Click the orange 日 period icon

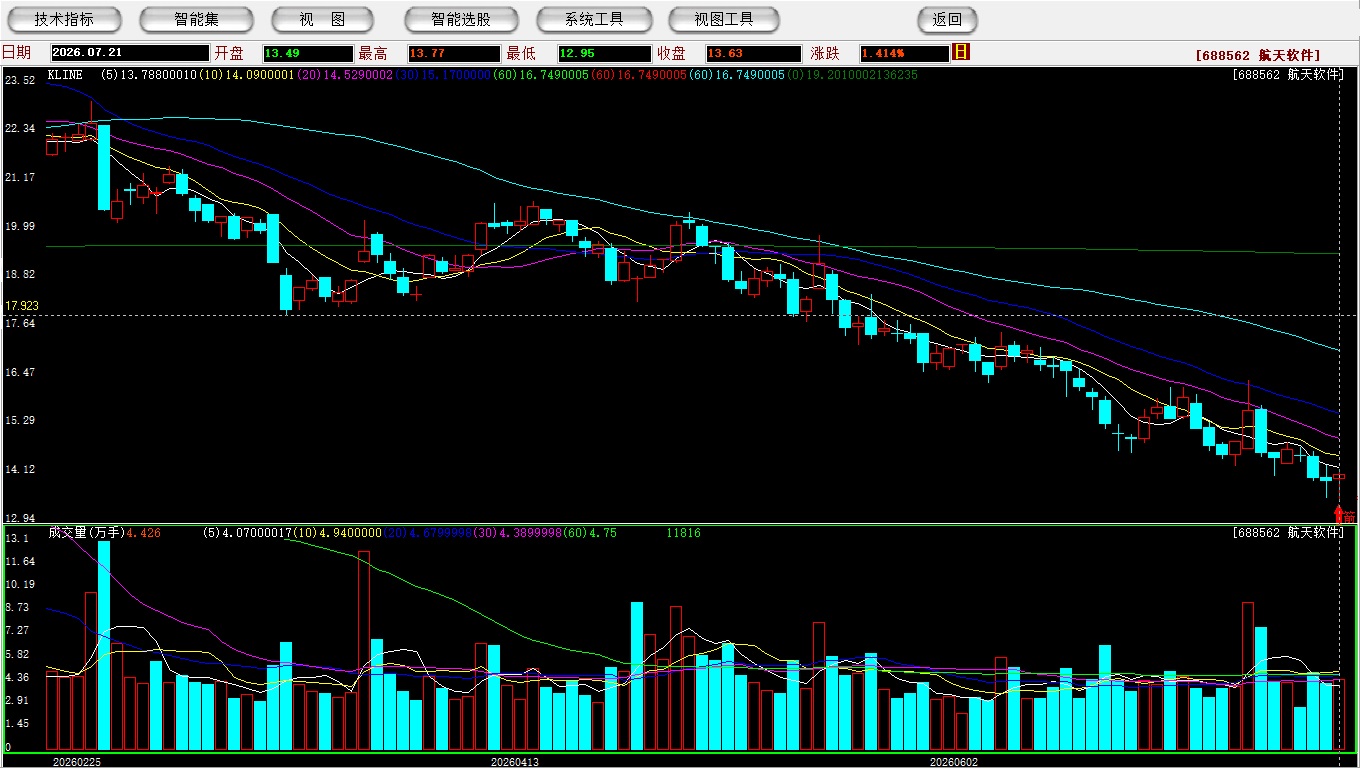tap(961, 52)
